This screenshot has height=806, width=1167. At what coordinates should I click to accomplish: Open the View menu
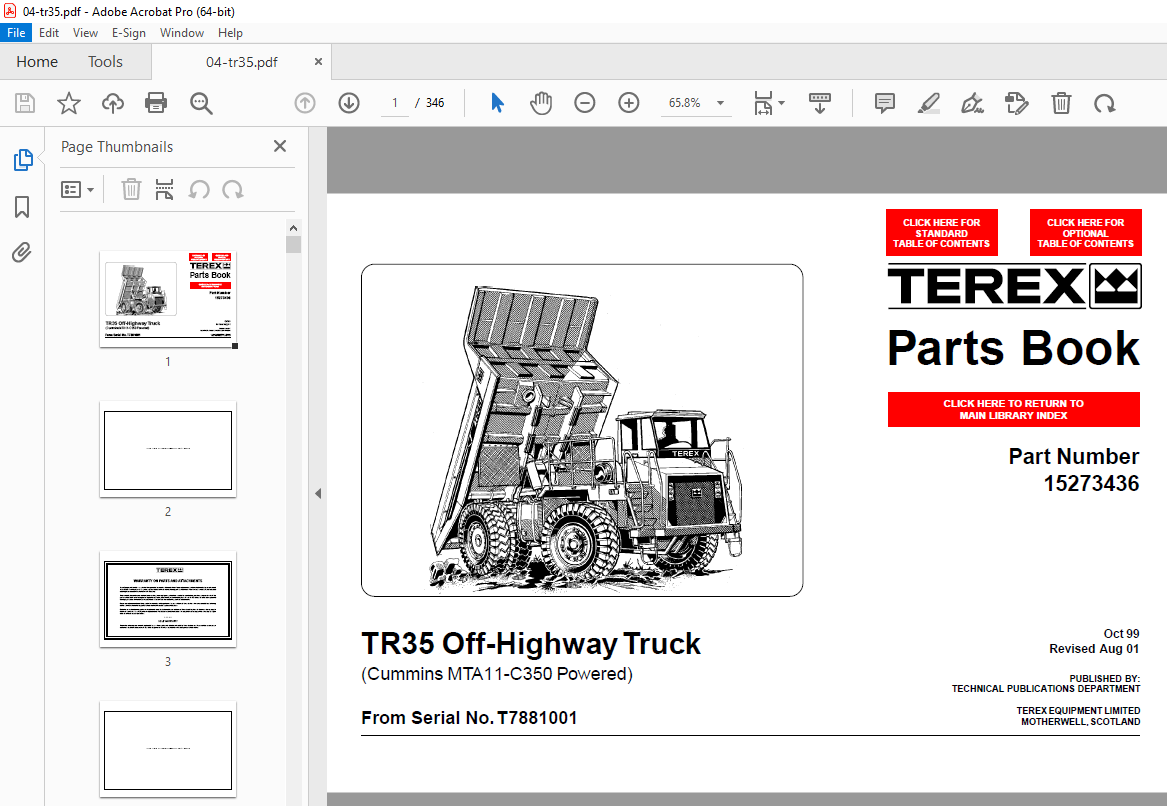[86, 33]
